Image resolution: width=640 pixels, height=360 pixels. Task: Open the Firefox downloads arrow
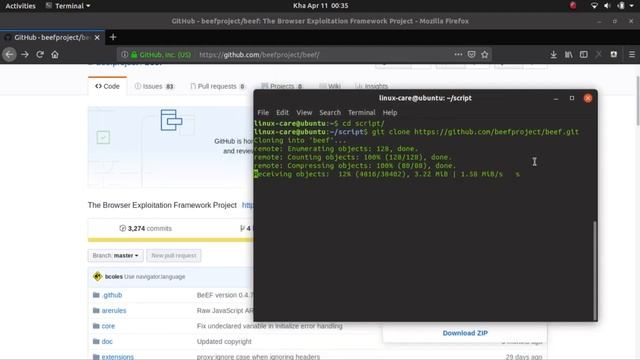click(553, 54)
